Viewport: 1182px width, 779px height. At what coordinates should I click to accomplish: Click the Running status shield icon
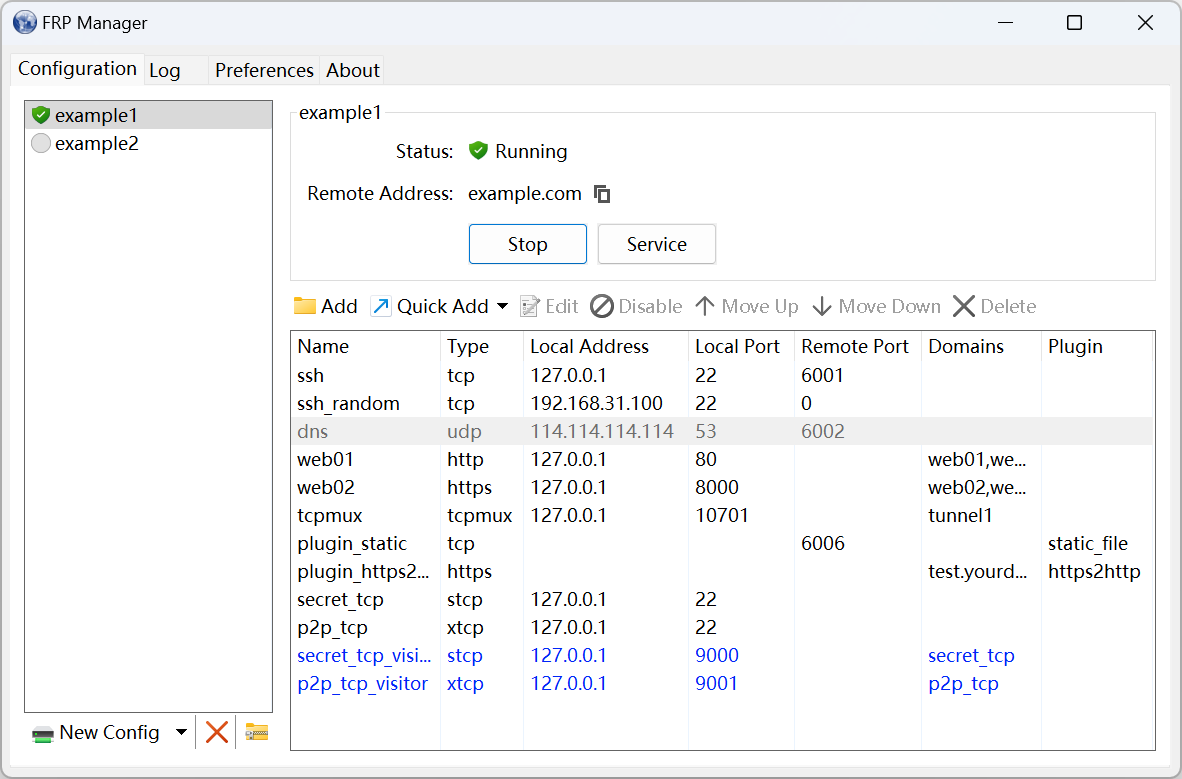(x=478, y=151)
